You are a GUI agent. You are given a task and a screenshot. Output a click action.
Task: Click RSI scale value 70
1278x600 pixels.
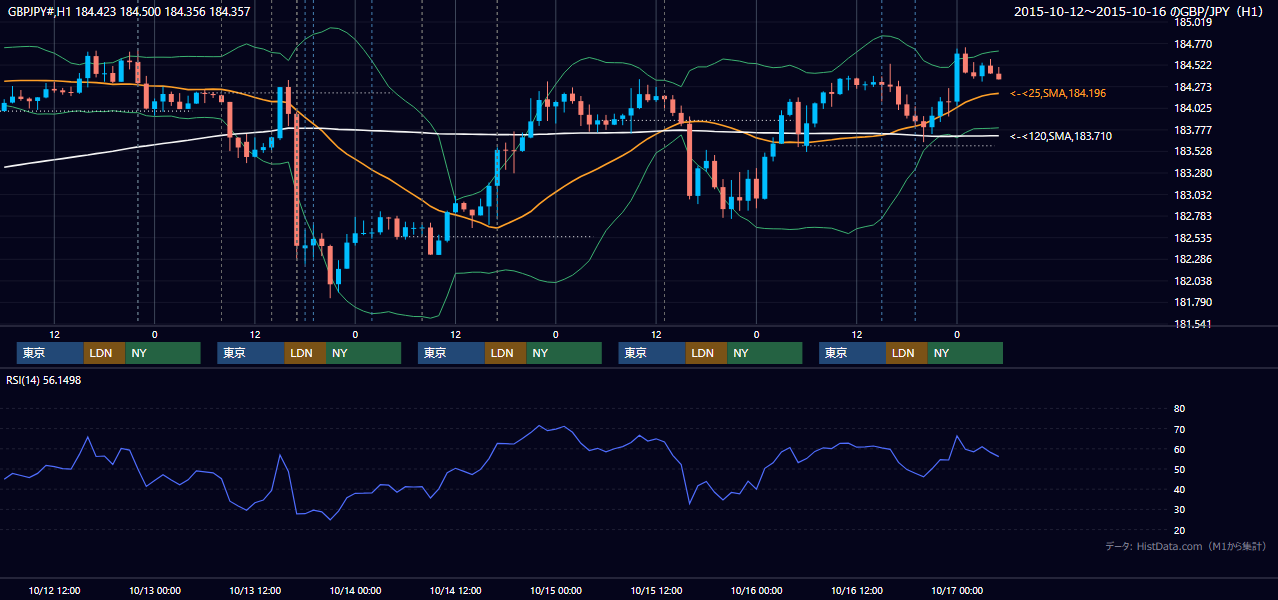tap(1179, 429)
